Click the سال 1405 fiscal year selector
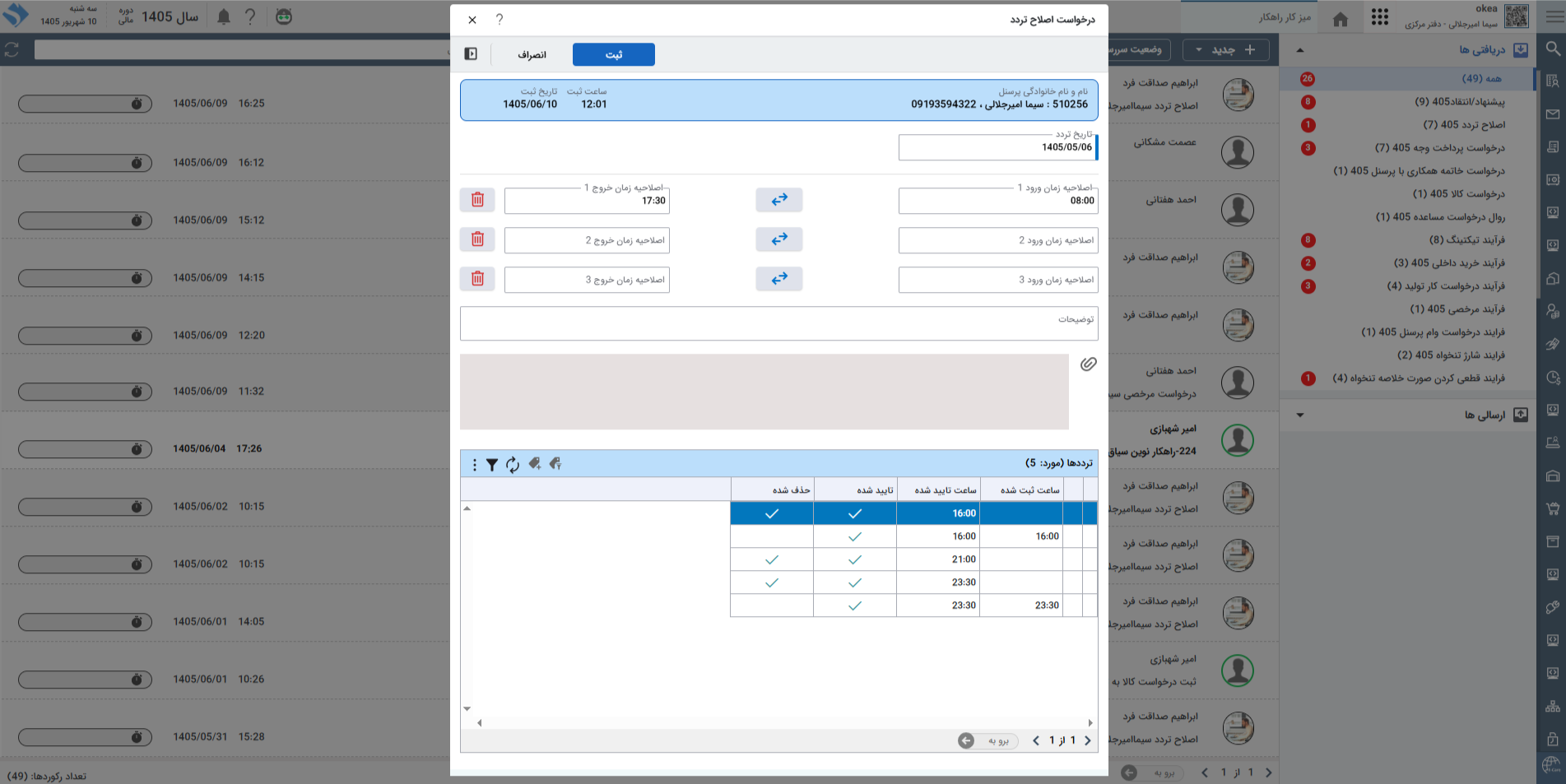The image size is (1566, 784). pos(170,16)
